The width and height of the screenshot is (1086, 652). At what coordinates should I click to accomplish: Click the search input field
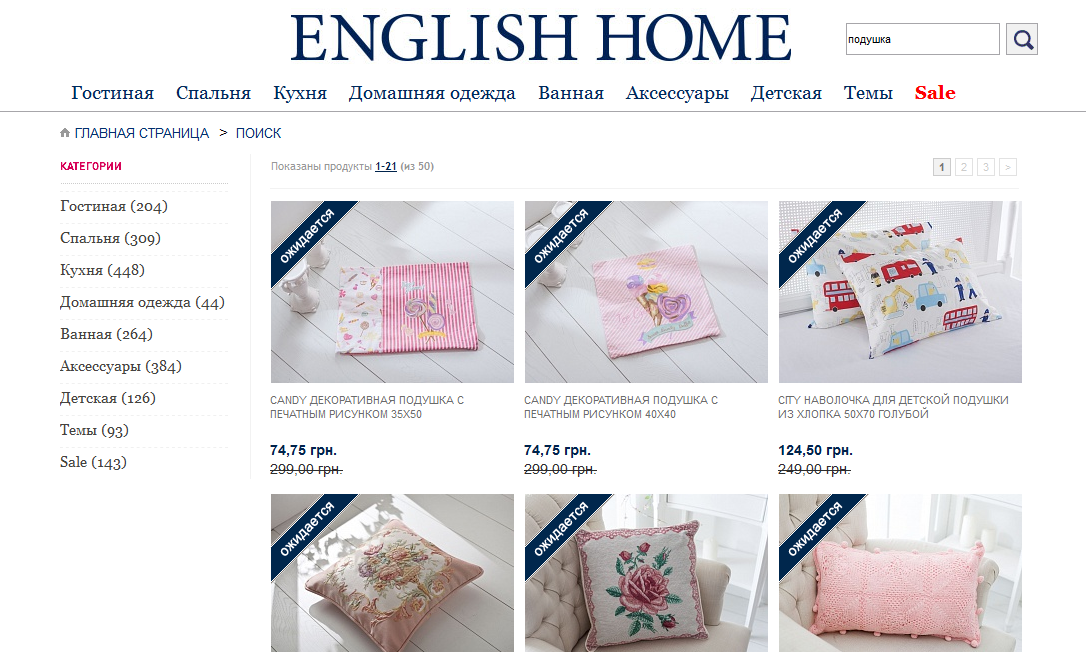point(923,39)
